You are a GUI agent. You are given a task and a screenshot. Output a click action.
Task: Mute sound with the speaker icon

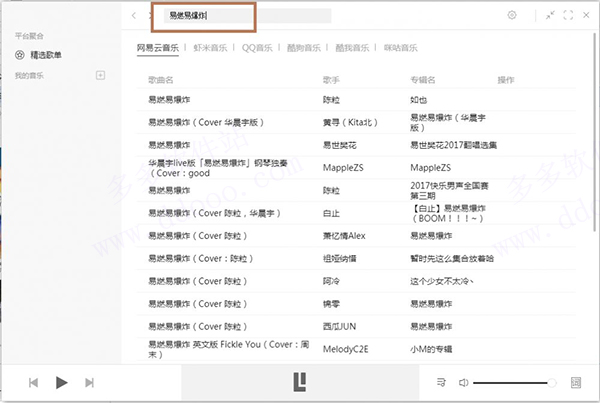coord(463,382)
